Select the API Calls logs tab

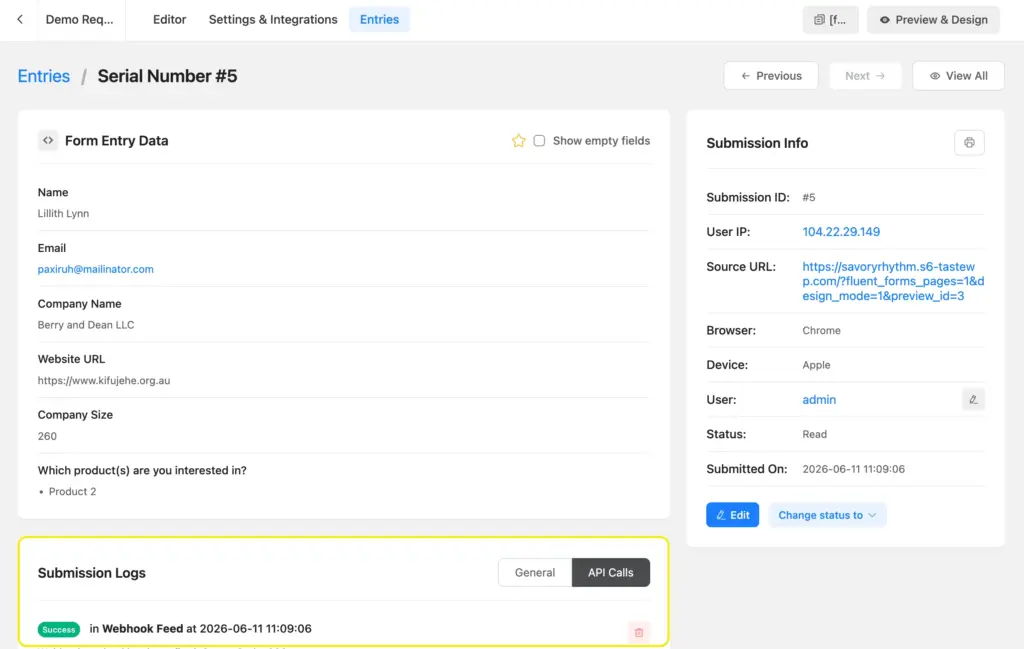(x=611, y=573)
